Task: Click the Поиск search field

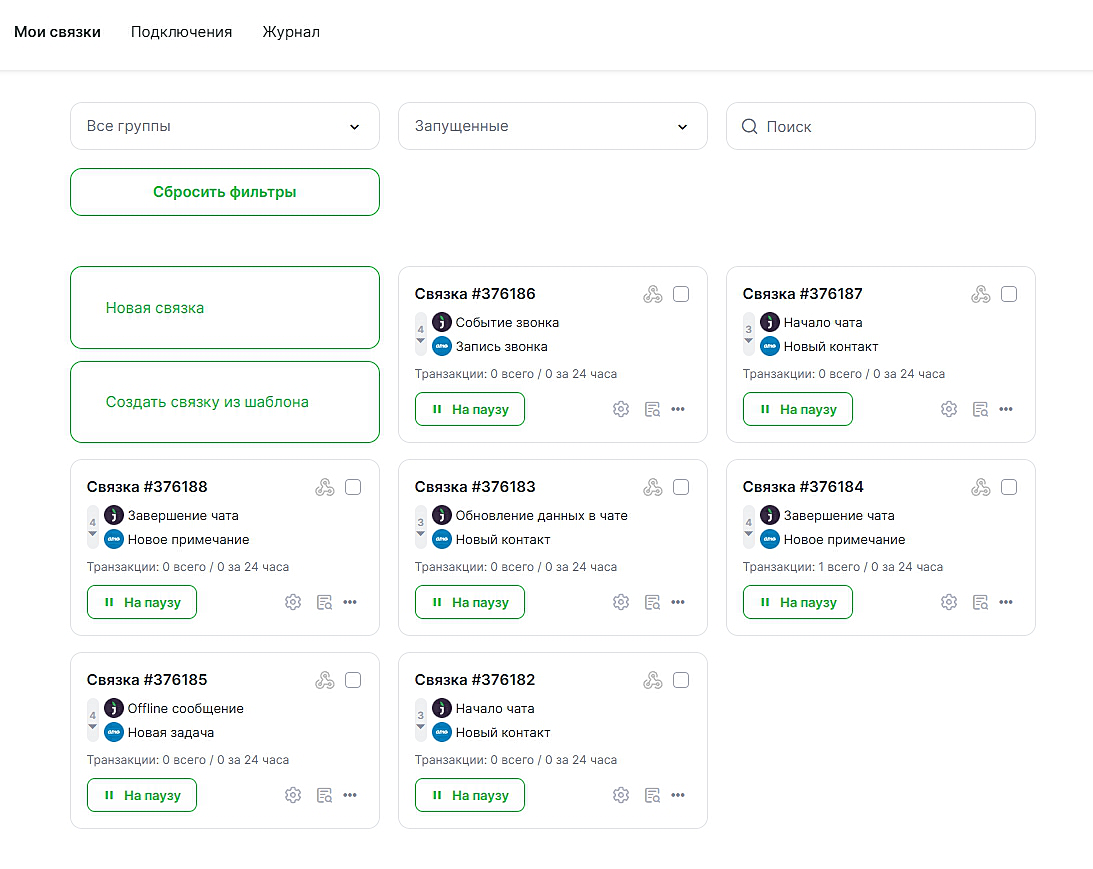Action: (890, 126)
